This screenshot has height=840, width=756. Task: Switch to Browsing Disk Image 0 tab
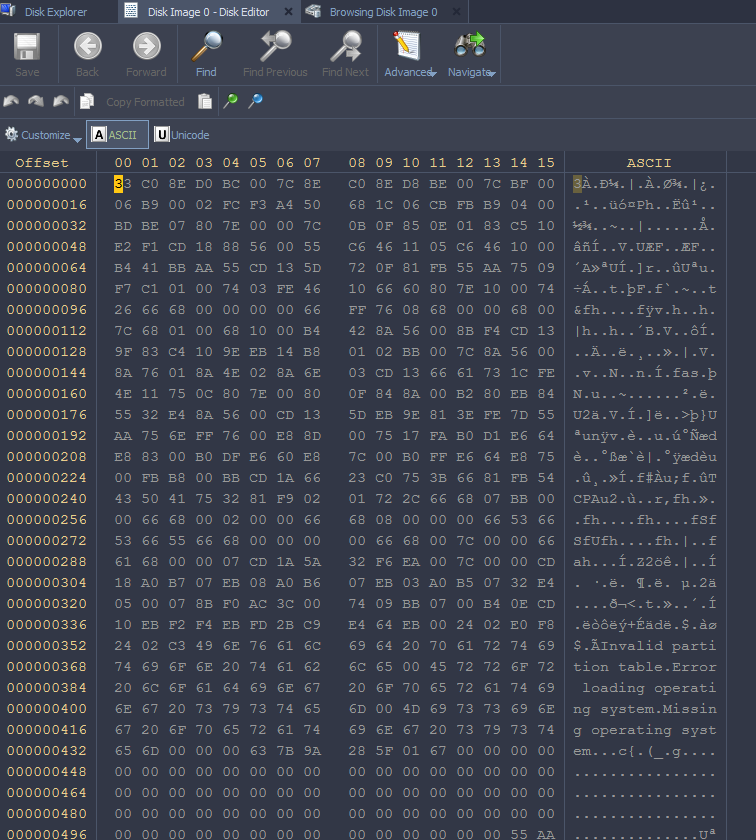tap(382, 12)
